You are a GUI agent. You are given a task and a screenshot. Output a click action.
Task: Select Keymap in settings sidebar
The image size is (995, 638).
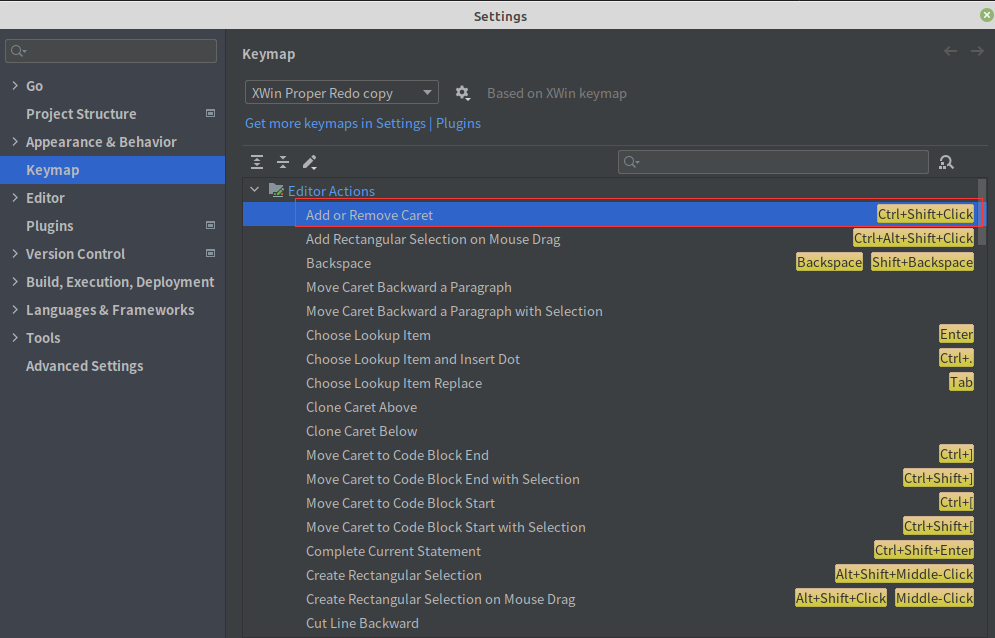112,170
